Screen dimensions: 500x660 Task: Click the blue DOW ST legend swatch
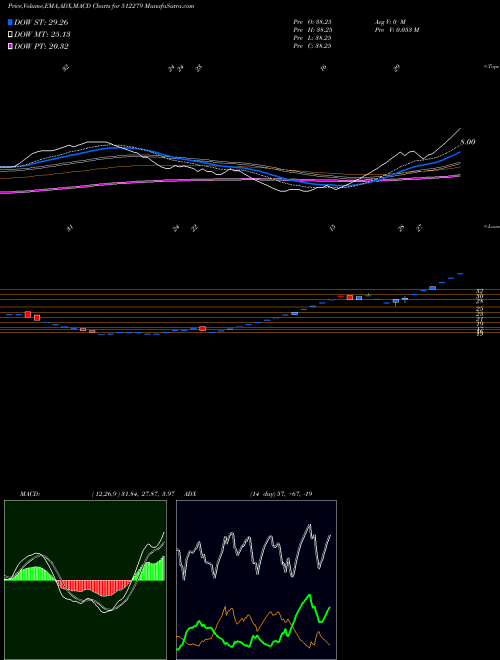pyautogui.click(x=11, y=22)
